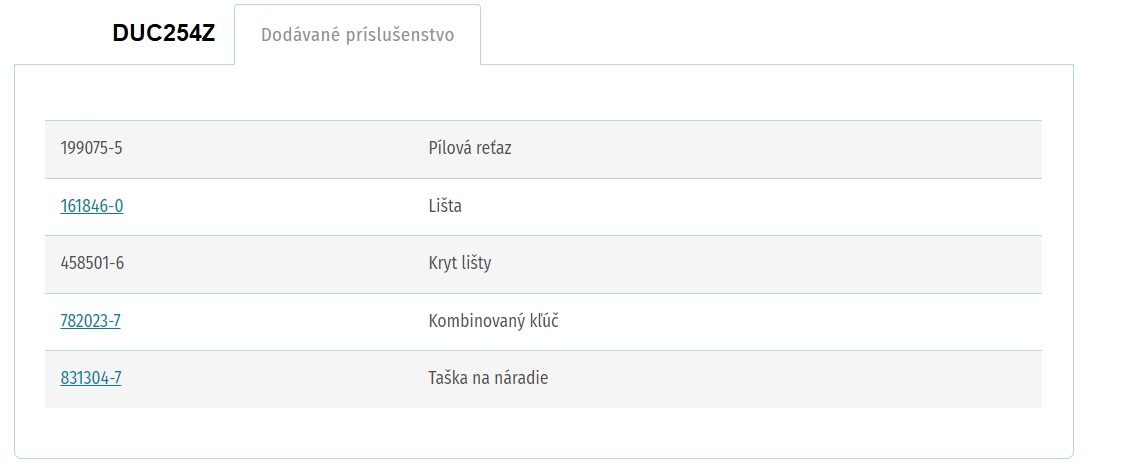
Task: Click the Kryt lišty accessory name
Action: click(460, 264)
